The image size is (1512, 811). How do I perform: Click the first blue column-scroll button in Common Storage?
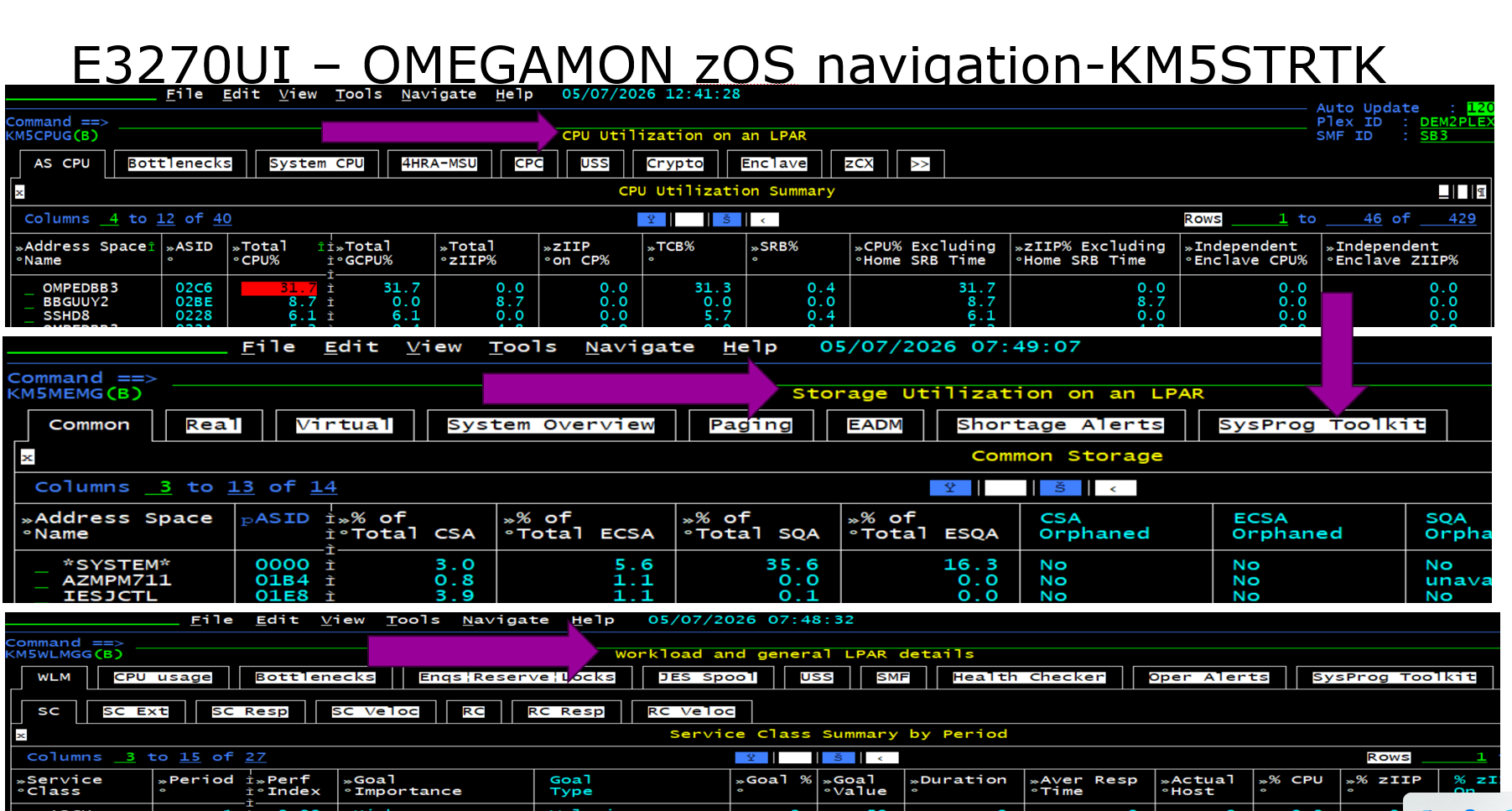951,487
